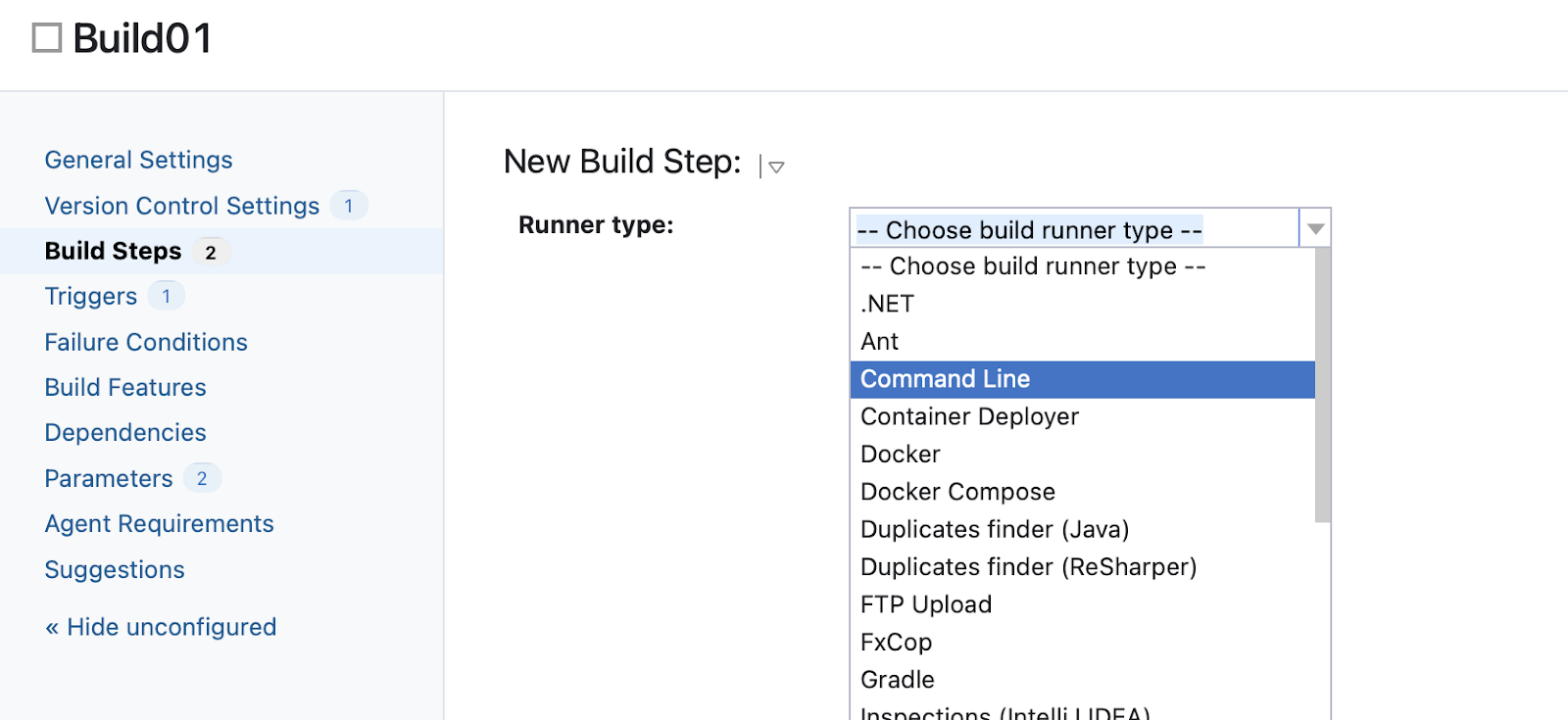Expand the Runner type combo box arrow
The image size is (1568, 720).
point(1315,229)
